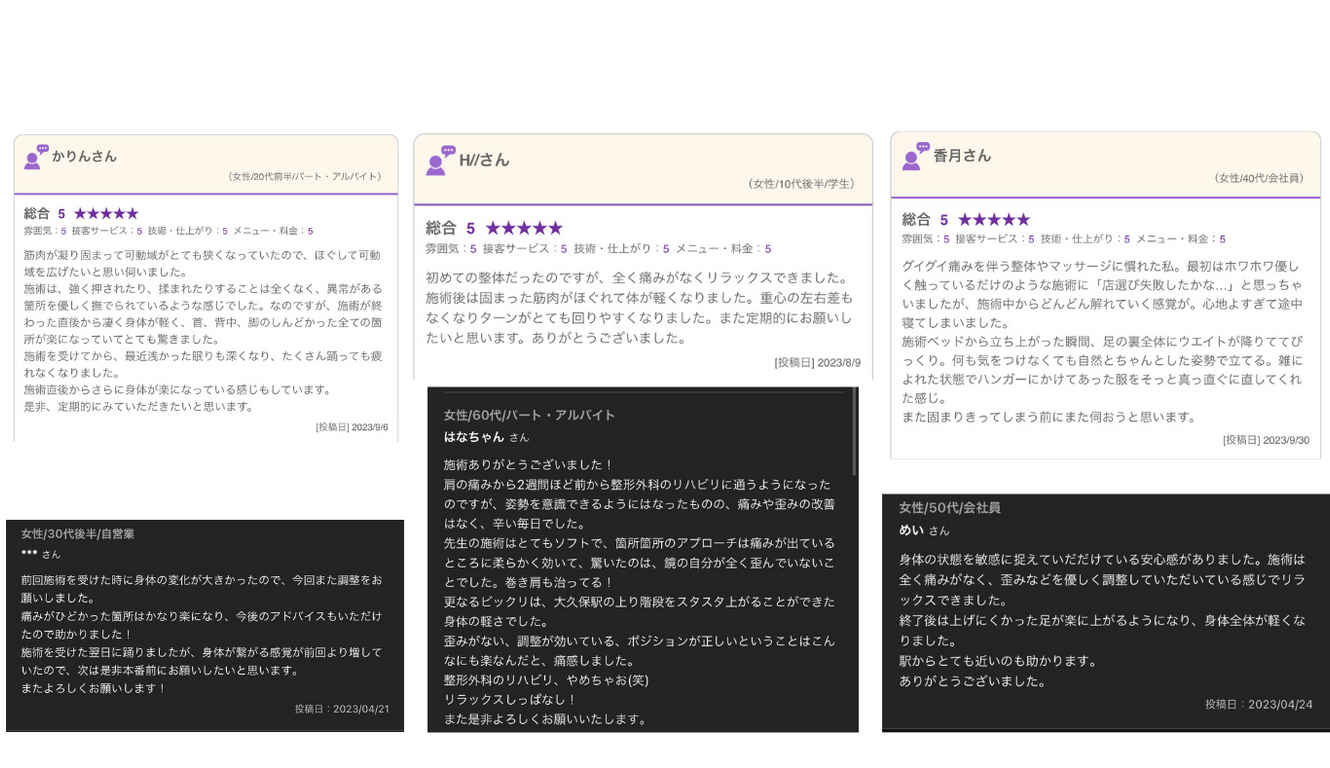Screen dimensions: 1330x768
Task: Click the 投稿日 2023/04/24 date label
Action: click(1258, 704)
